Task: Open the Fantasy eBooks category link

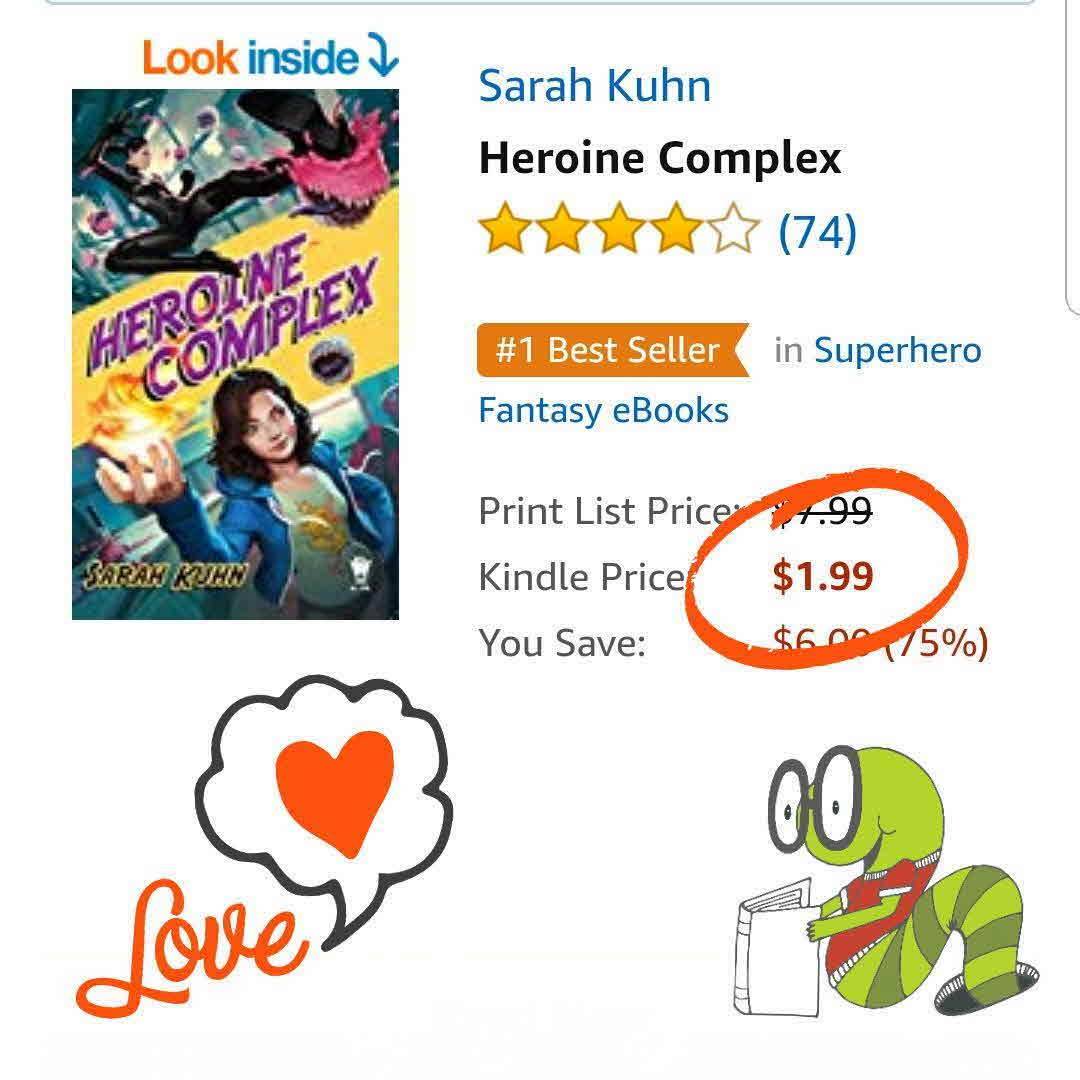Action: [603, 410]
